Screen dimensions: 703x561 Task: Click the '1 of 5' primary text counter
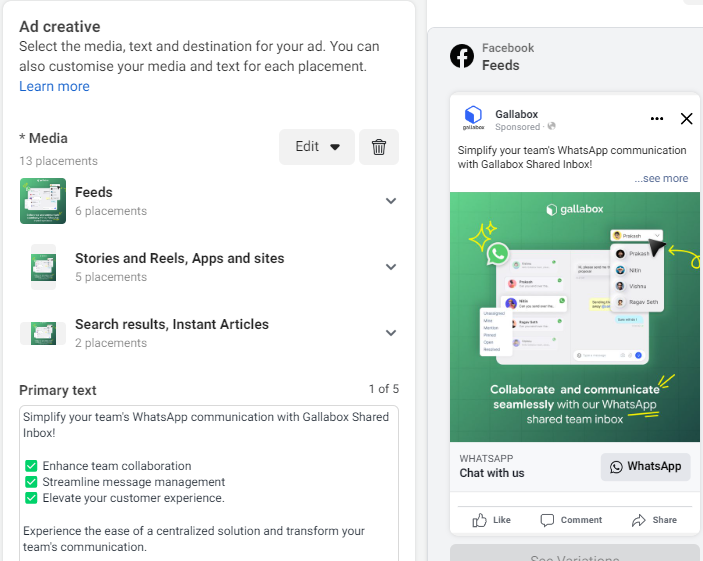tap(384, 389)
